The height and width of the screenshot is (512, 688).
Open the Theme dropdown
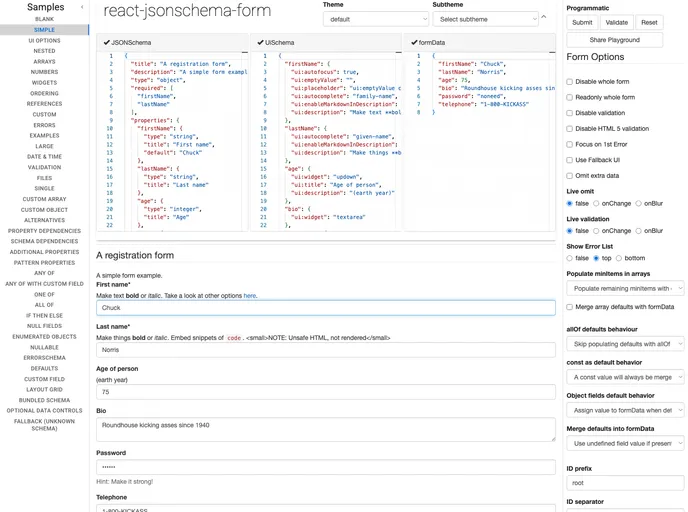coord(376,19)
